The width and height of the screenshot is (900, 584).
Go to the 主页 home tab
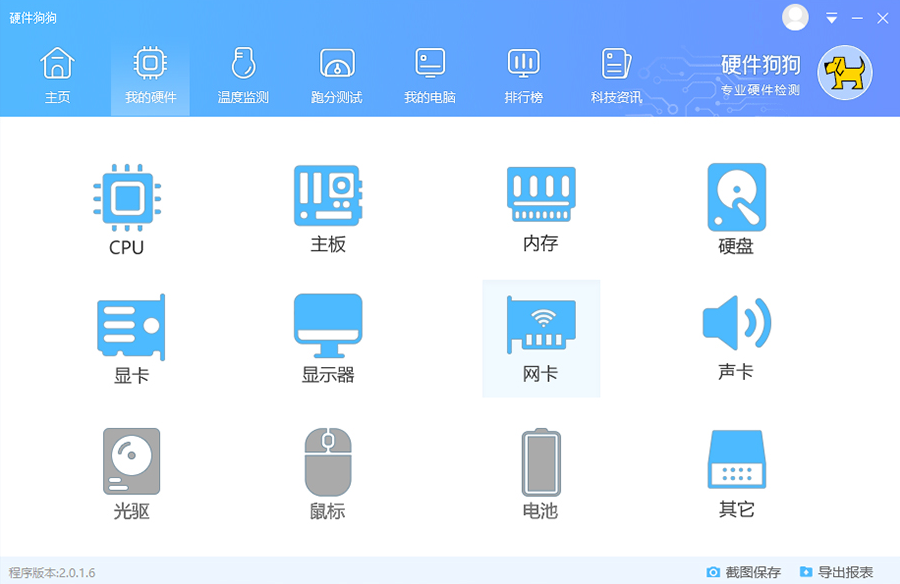point(57,76)
